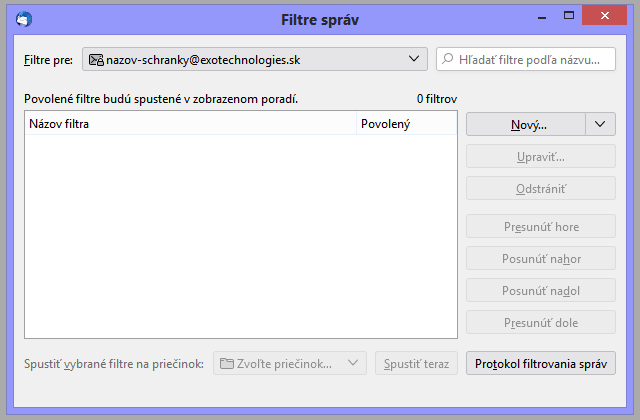640x420 pixels.
Task: Click the Povolený column header
Action: [x=407, y=123]
